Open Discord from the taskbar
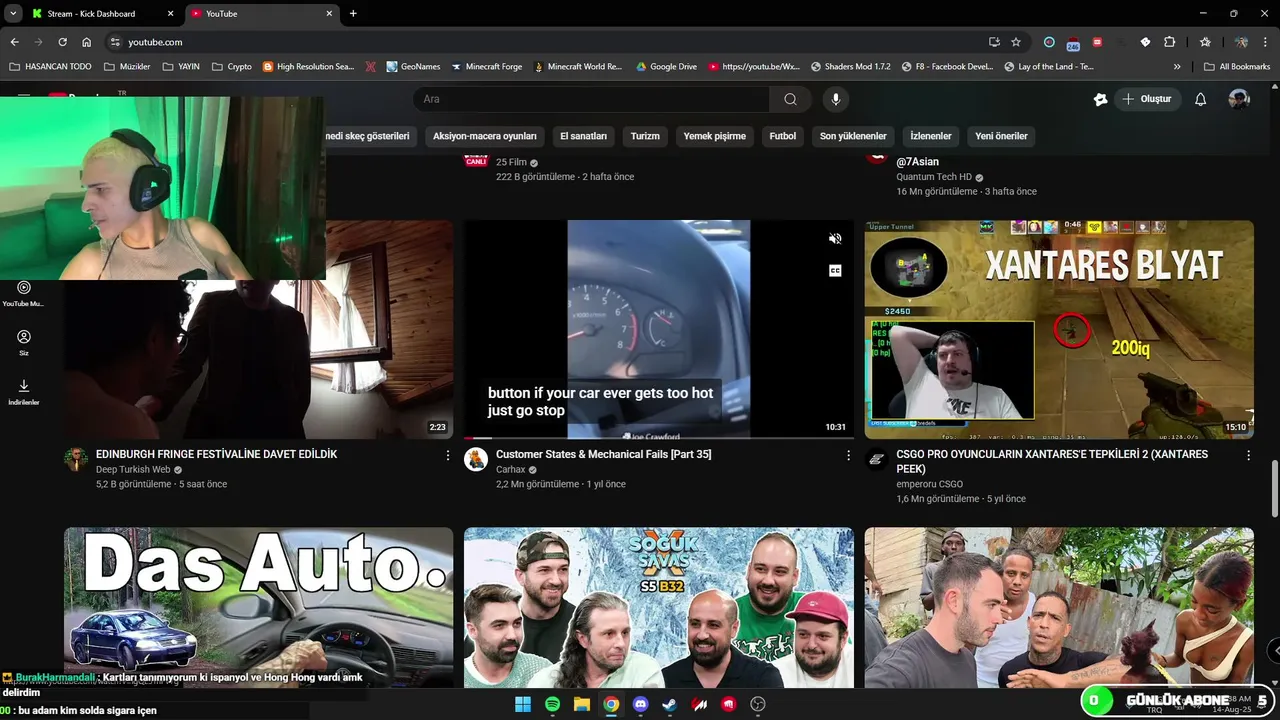This screenshot has height=720, width=1280. 640,704
